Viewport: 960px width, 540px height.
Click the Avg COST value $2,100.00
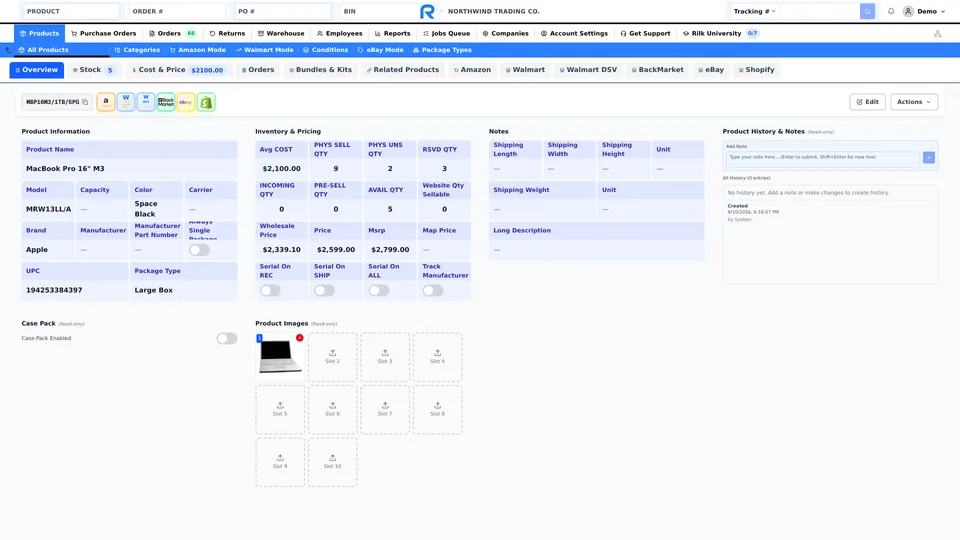coord(282,168)
